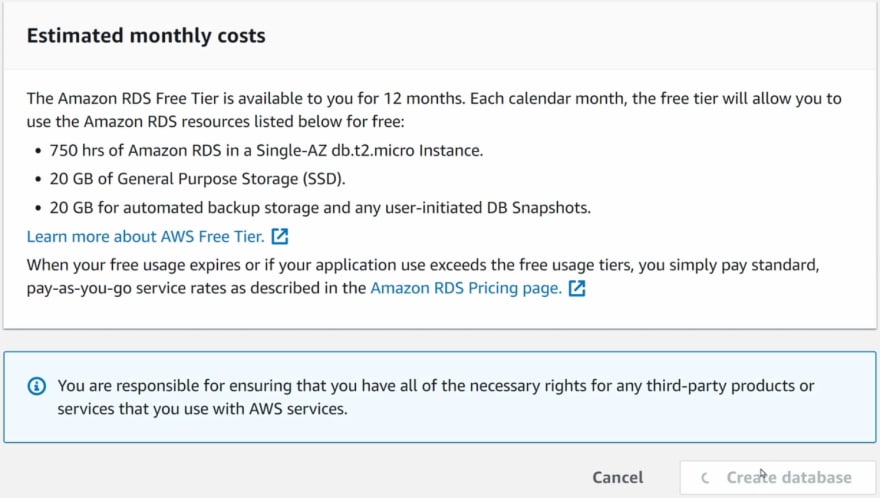The image size is (880, 498).
Task: Click bullet dot before automated backup item
Action: point(38,208)
